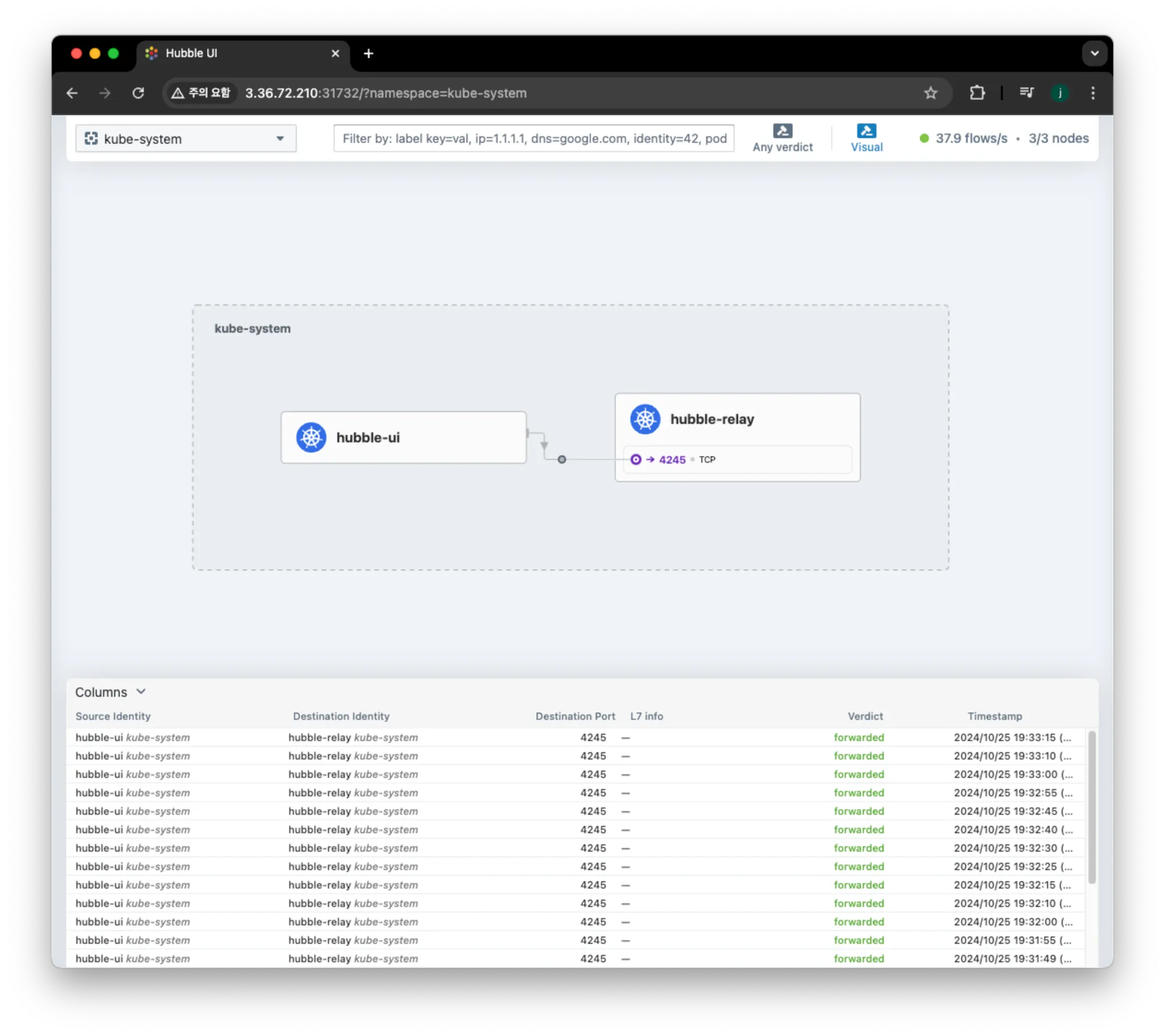The height and width of the screenshot is (1036, 1165).
Task: Open the browser extensions puzzle icon
Action: click(977, 93)
